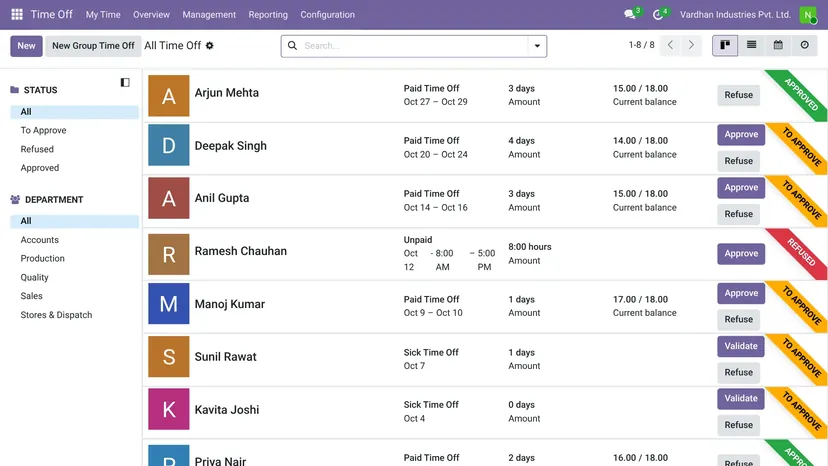Click Arjun Mehta's avatar
Image resolution: width=828 pixels, height=466 pixels.
[168, 96]
